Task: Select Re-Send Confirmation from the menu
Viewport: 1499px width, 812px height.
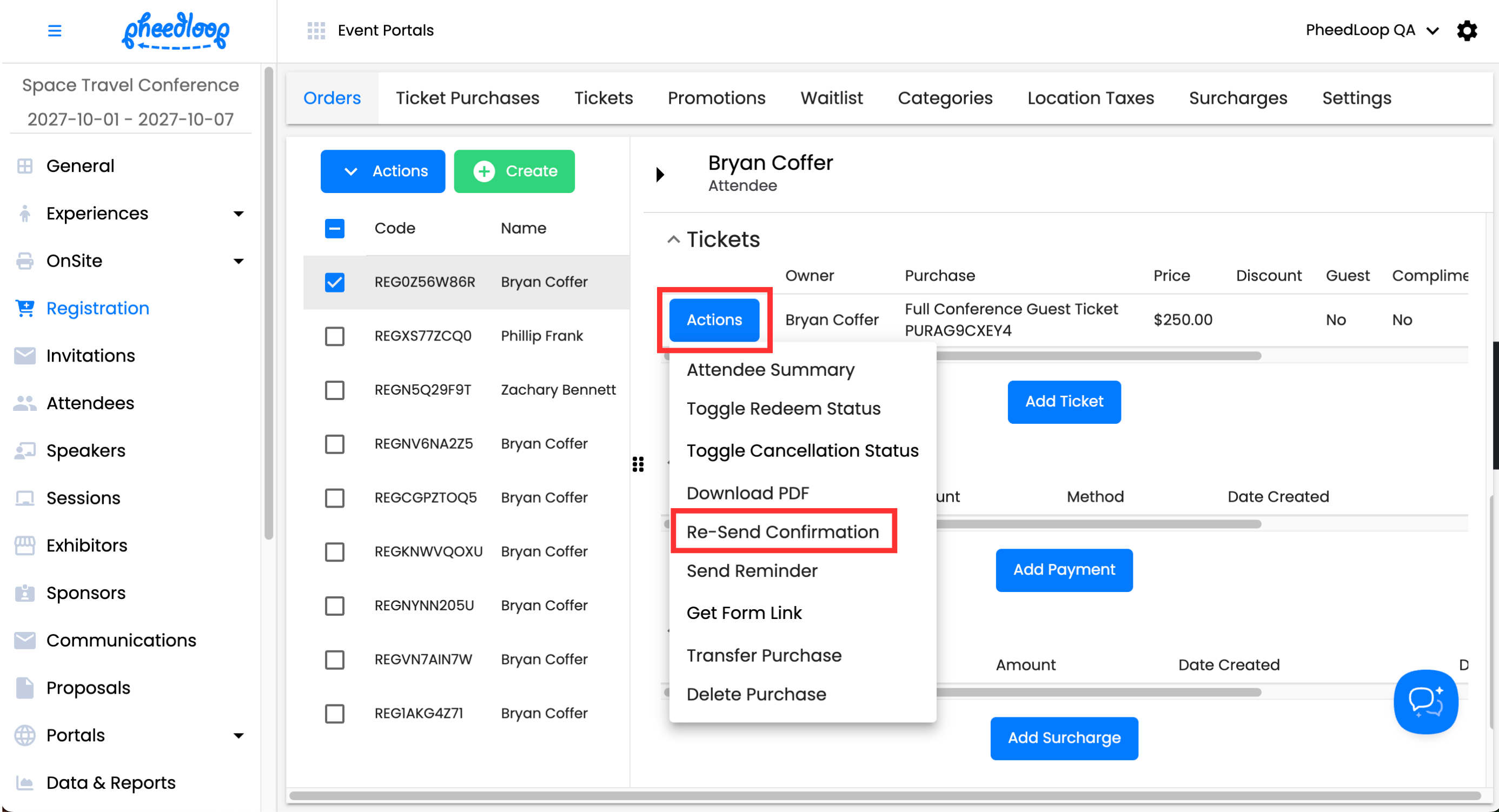Action: point(782,531)
